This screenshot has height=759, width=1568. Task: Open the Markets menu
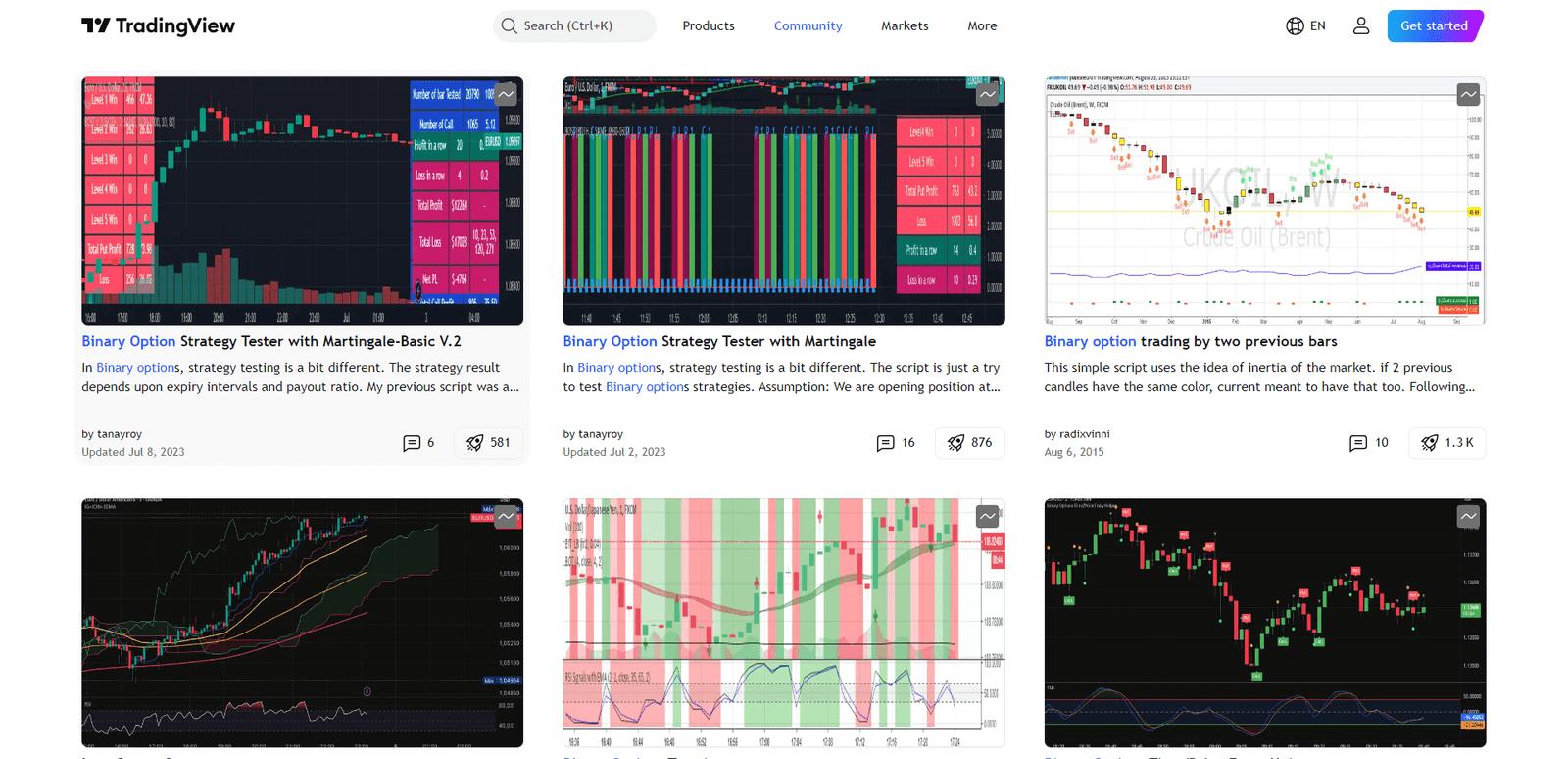point(905,25)
